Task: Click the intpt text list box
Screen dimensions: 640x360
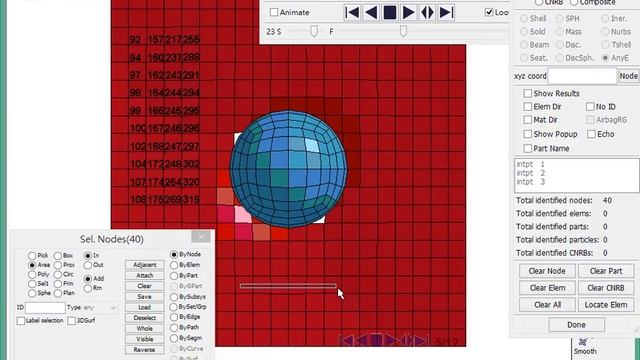Action: point(576,176)
